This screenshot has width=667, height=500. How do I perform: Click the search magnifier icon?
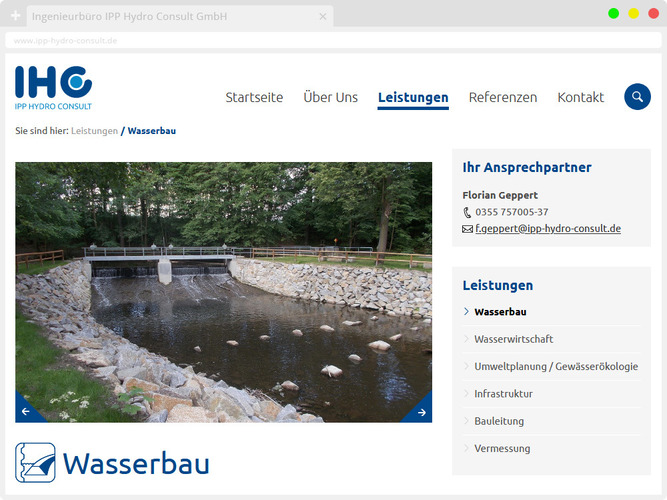[637, 97]
